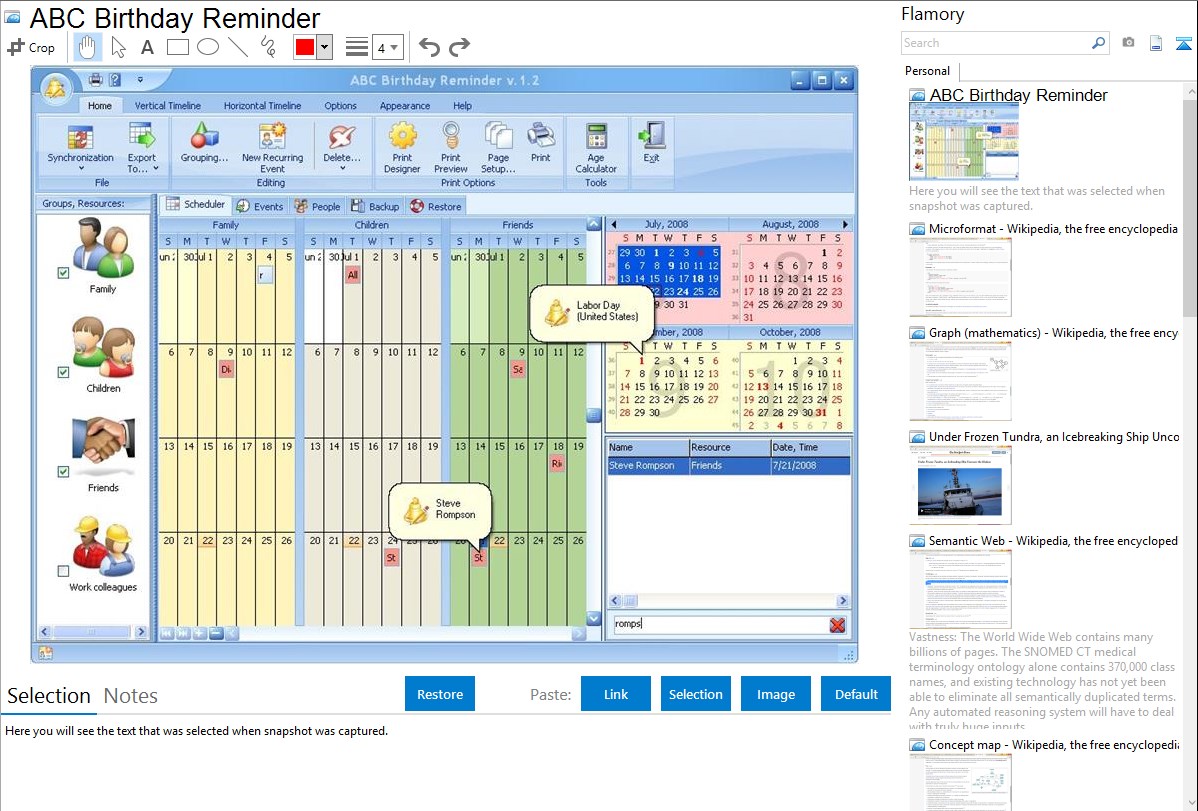Screen dimensions: 1198x811
Task: Pick the rectangle shape tool
Action: click(x=177, y=47)
